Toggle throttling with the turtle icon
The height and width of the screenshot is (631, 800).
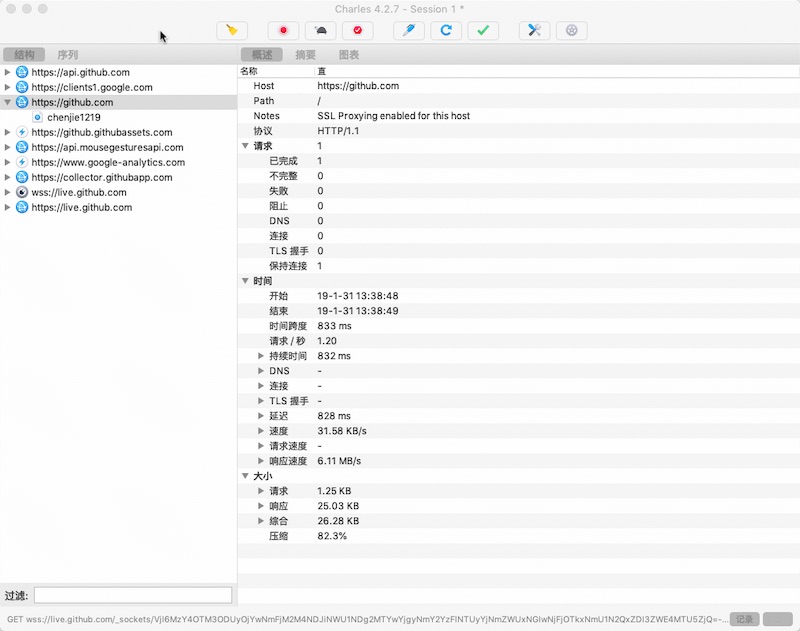(x=320, y=31)
